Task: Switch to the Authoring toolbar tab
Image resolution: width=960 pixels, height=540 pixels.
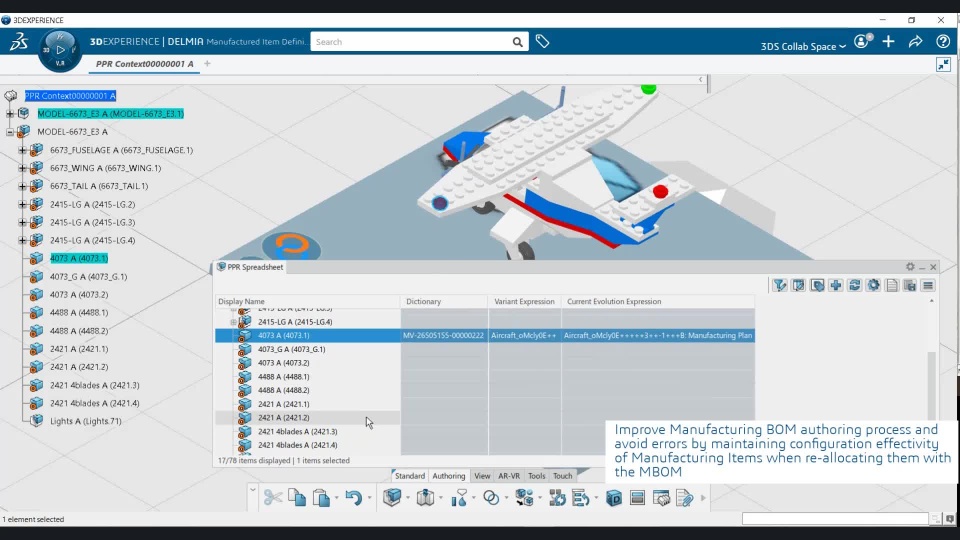Action: tap(449, 476)
